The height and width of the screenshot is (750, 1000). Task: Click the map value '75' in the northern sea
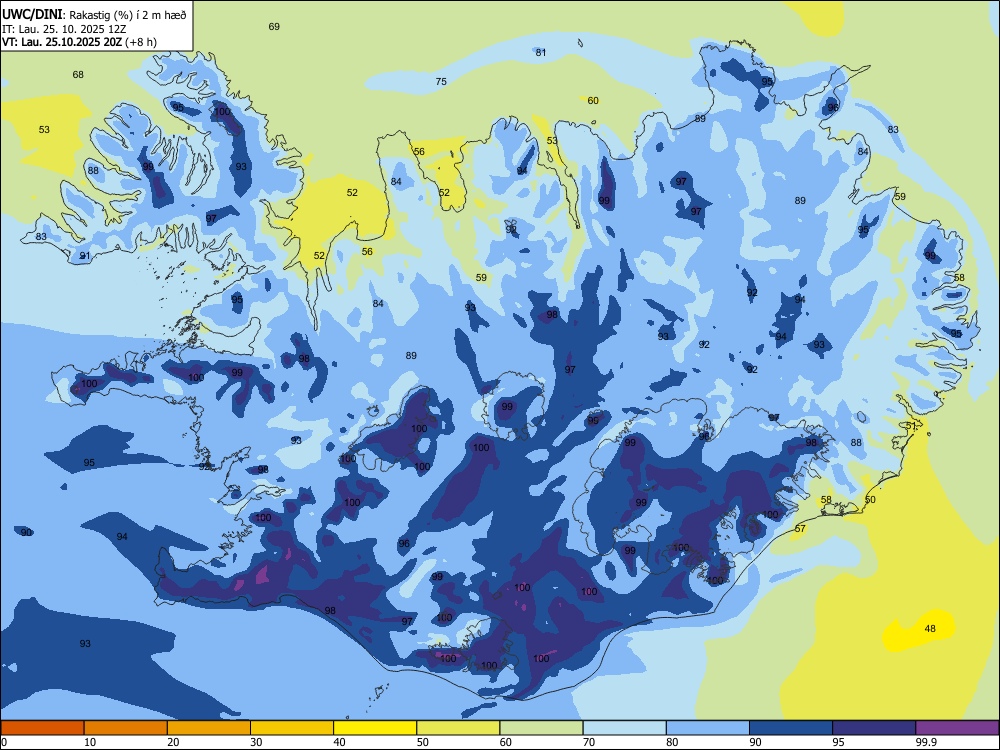tap(441, 82)
